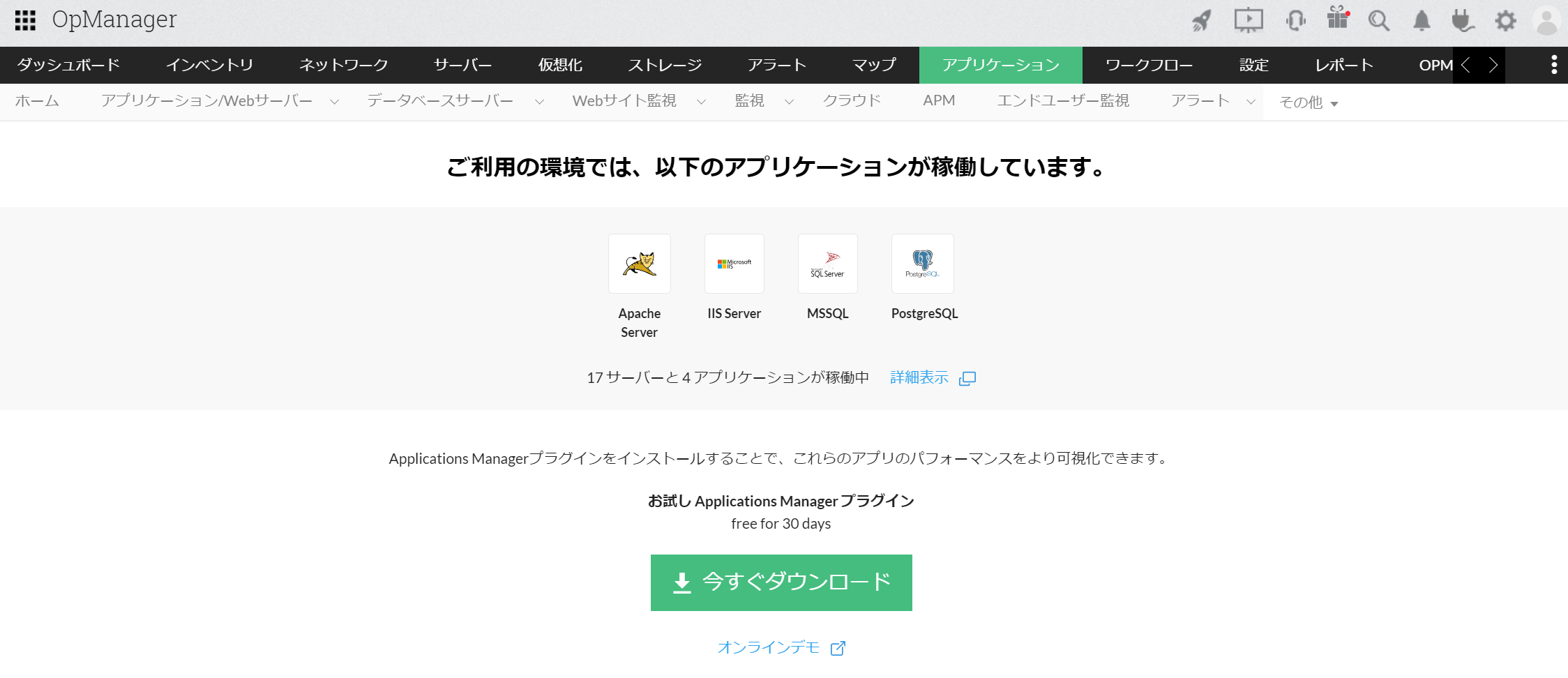The width and height of the screenshot is (1568, 678).
Task: Click the user profile avatar
Action: (x=1546, y=21)
